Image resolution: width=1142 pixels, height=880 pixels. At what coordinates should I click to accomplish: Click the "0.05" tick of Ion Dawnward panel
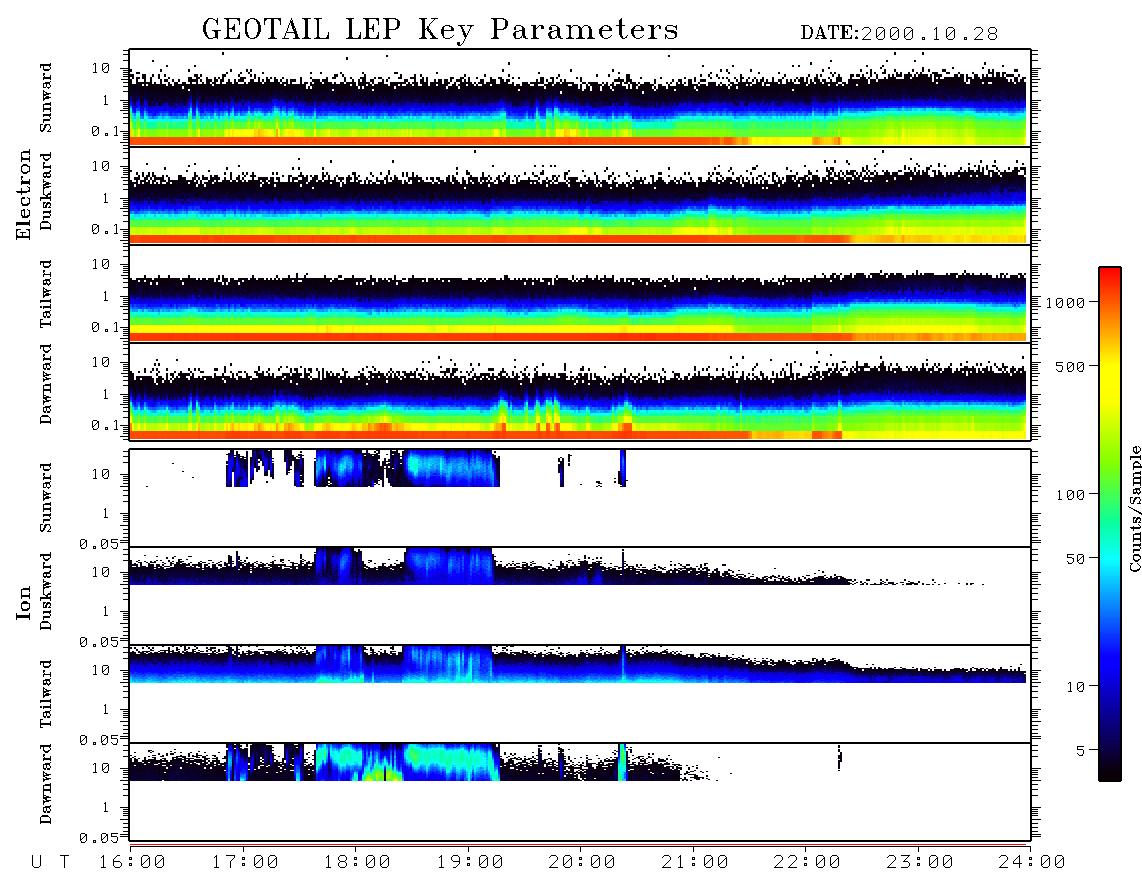(99, 838)
